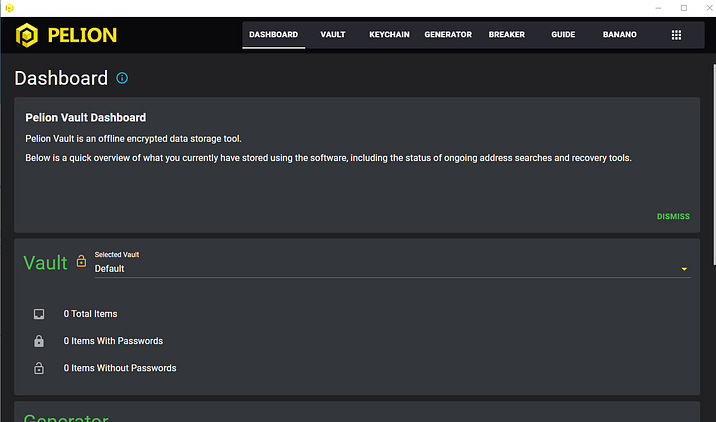716x422 pixels.
Task: Click the small app icon in title bar
Action: pos(9,8)
